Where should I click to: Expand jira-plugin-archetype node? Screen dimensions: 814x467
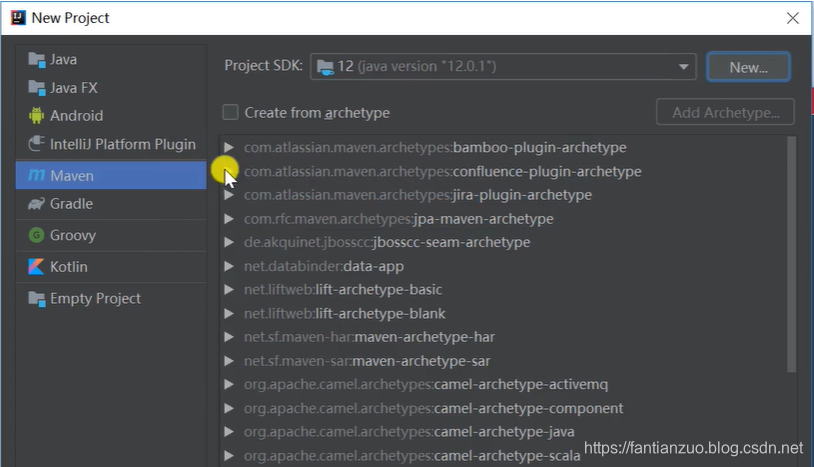[x=228, y=195]
